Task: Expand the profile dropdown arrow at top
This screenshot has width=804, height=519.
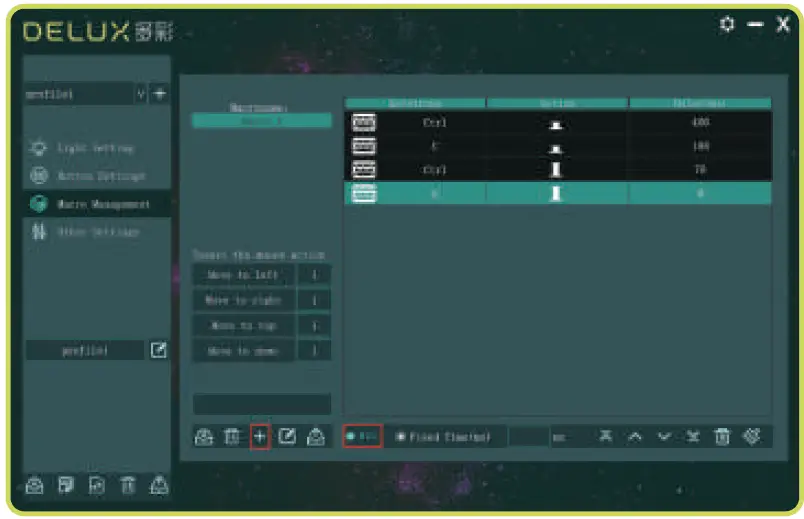Action: 140,94
